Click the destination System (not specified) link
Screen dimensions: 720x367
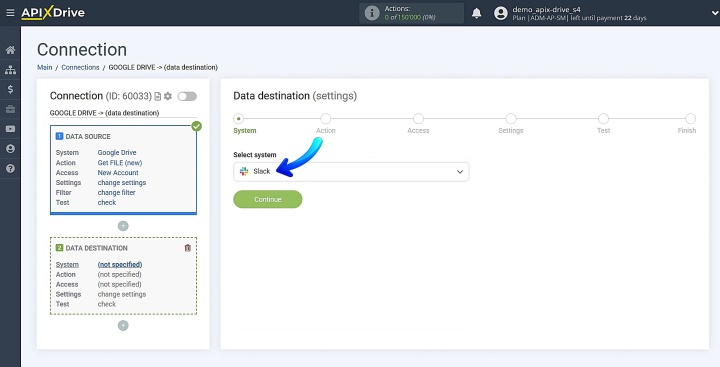120,265
